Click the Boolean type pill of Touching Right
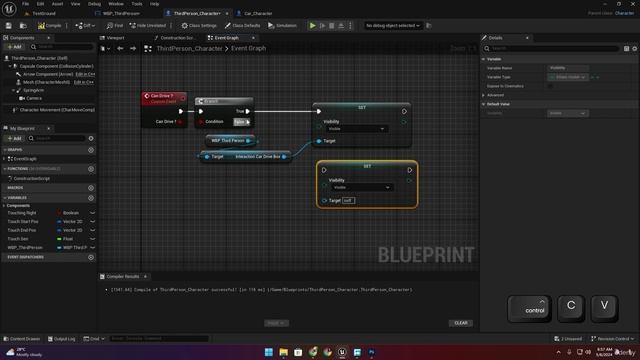 pyautogui.click(x=68, y=213)
